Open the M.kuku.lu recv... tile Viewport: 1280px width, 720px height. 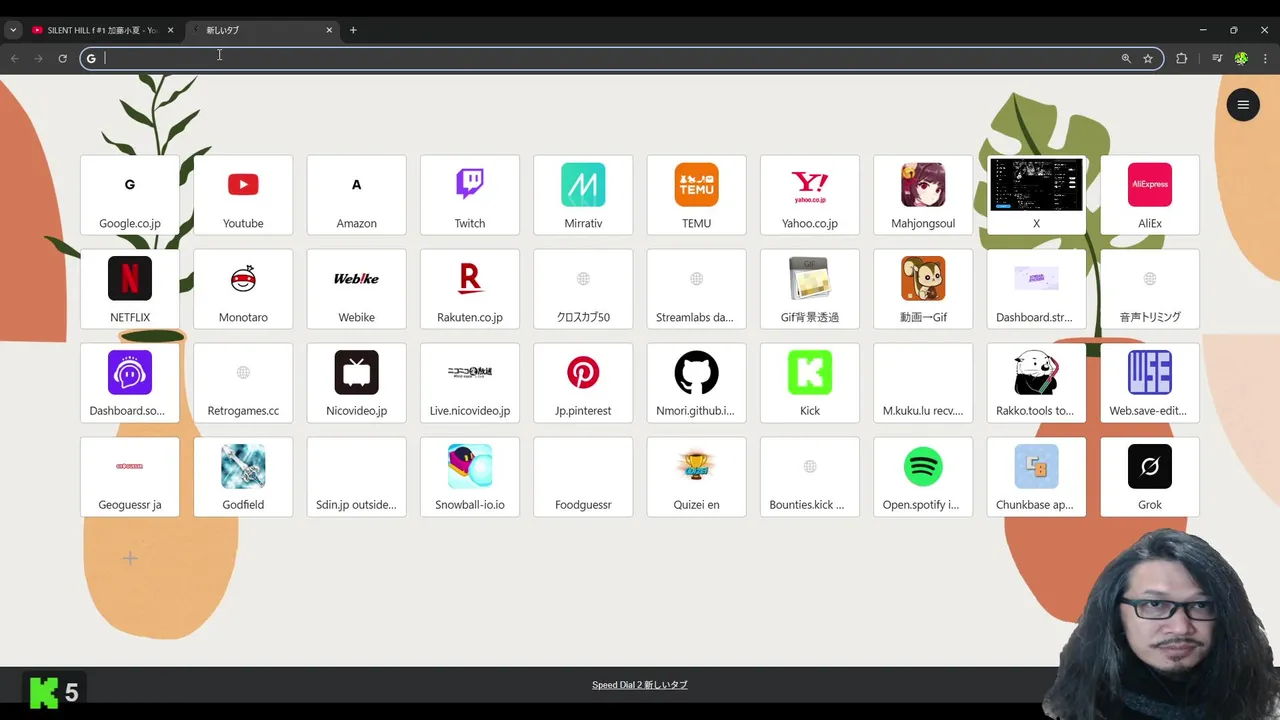click(923, 383)
